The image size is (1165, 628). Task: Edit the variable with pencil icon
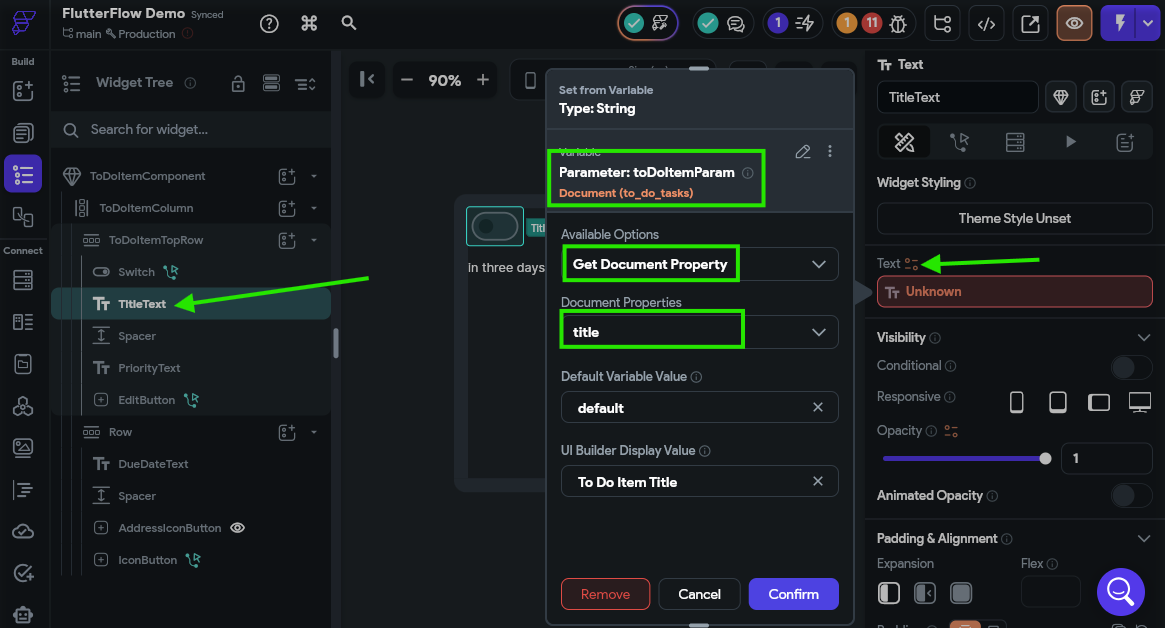click(802, 152)
